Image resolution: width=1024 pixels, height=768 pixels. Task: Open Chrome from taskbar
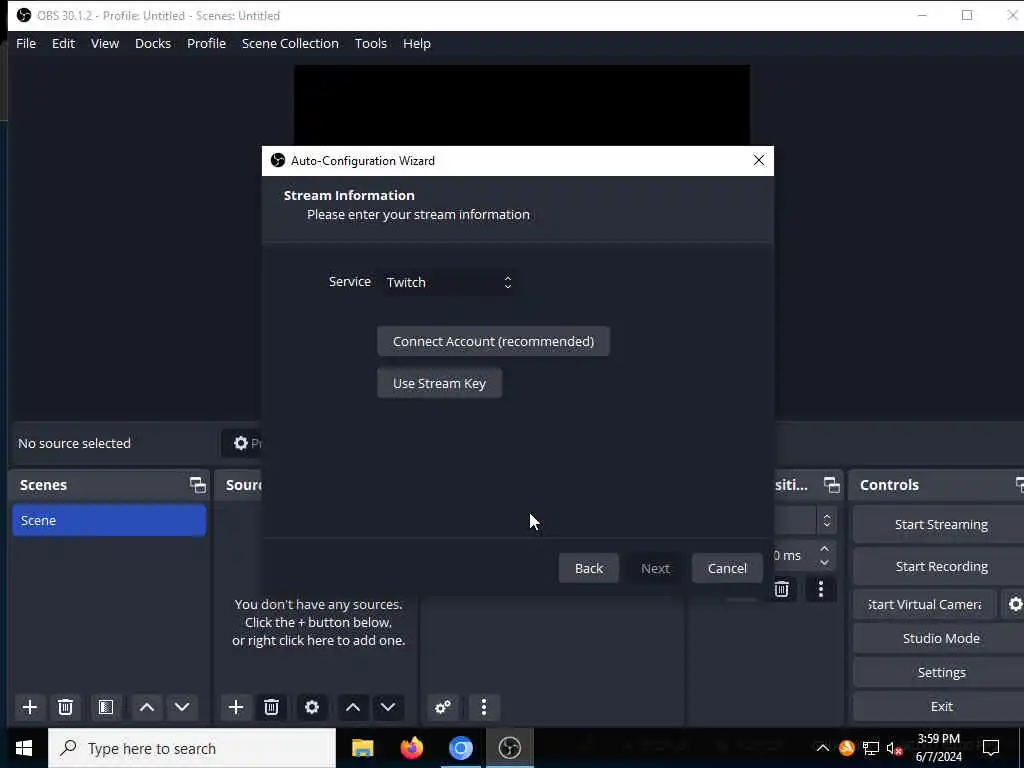click(x=460, y=748)
